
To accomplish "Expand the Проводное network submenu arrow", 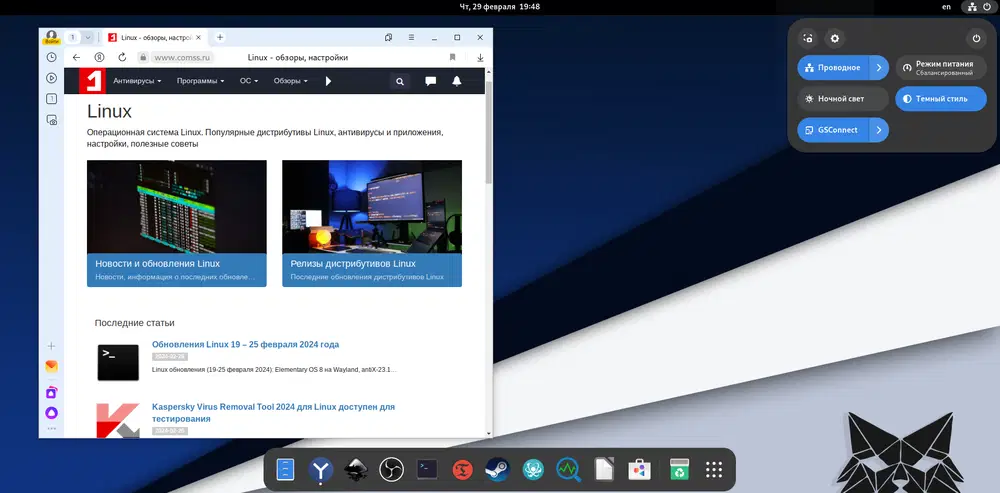I will (x=878, y=68).
